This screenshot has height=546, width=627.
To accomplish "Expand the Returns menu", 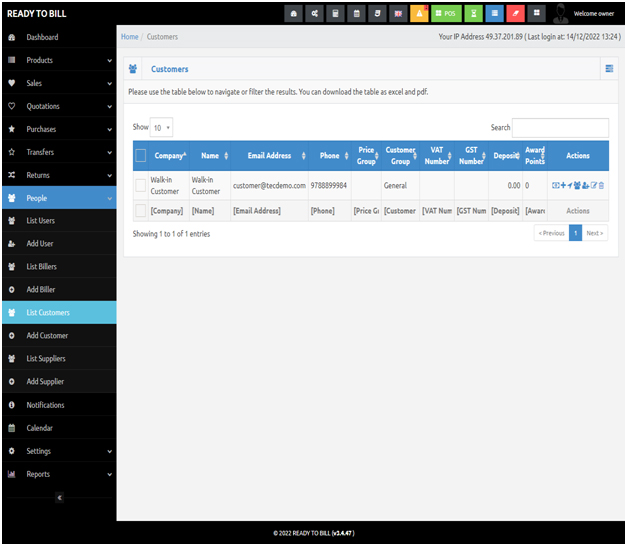I will (59, 175).
